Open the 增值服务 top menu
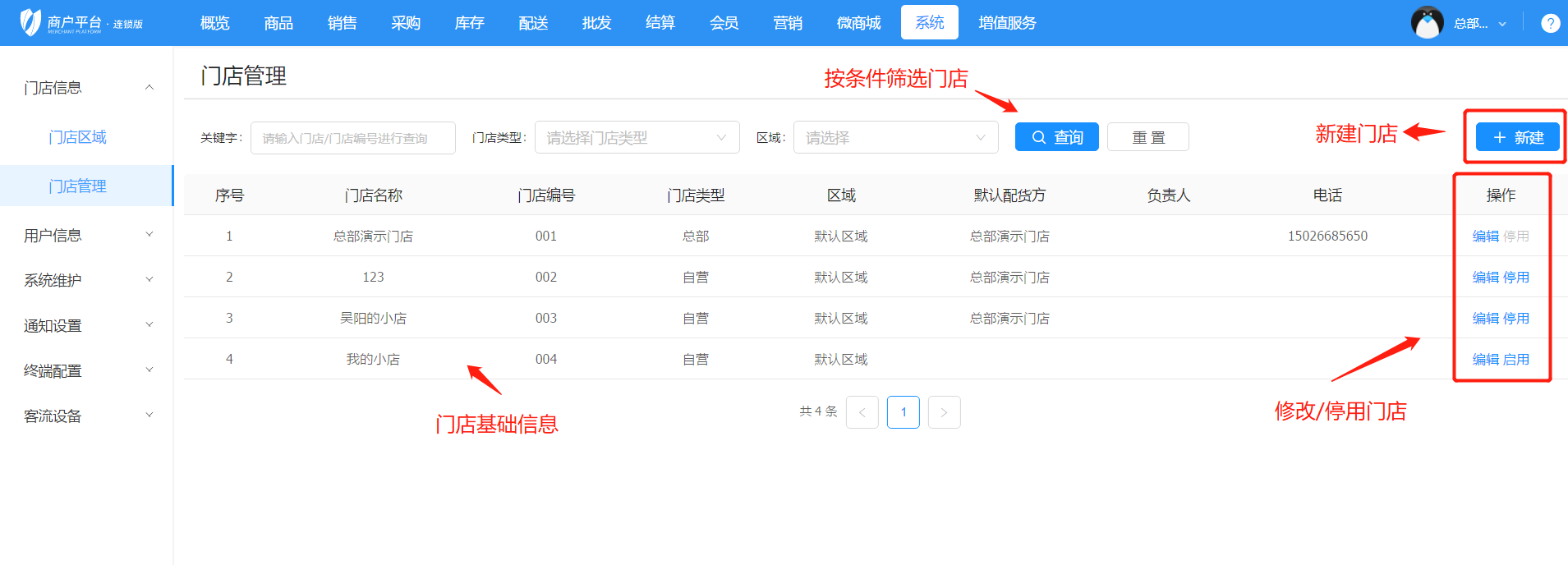 click(x=1007, y=23)
